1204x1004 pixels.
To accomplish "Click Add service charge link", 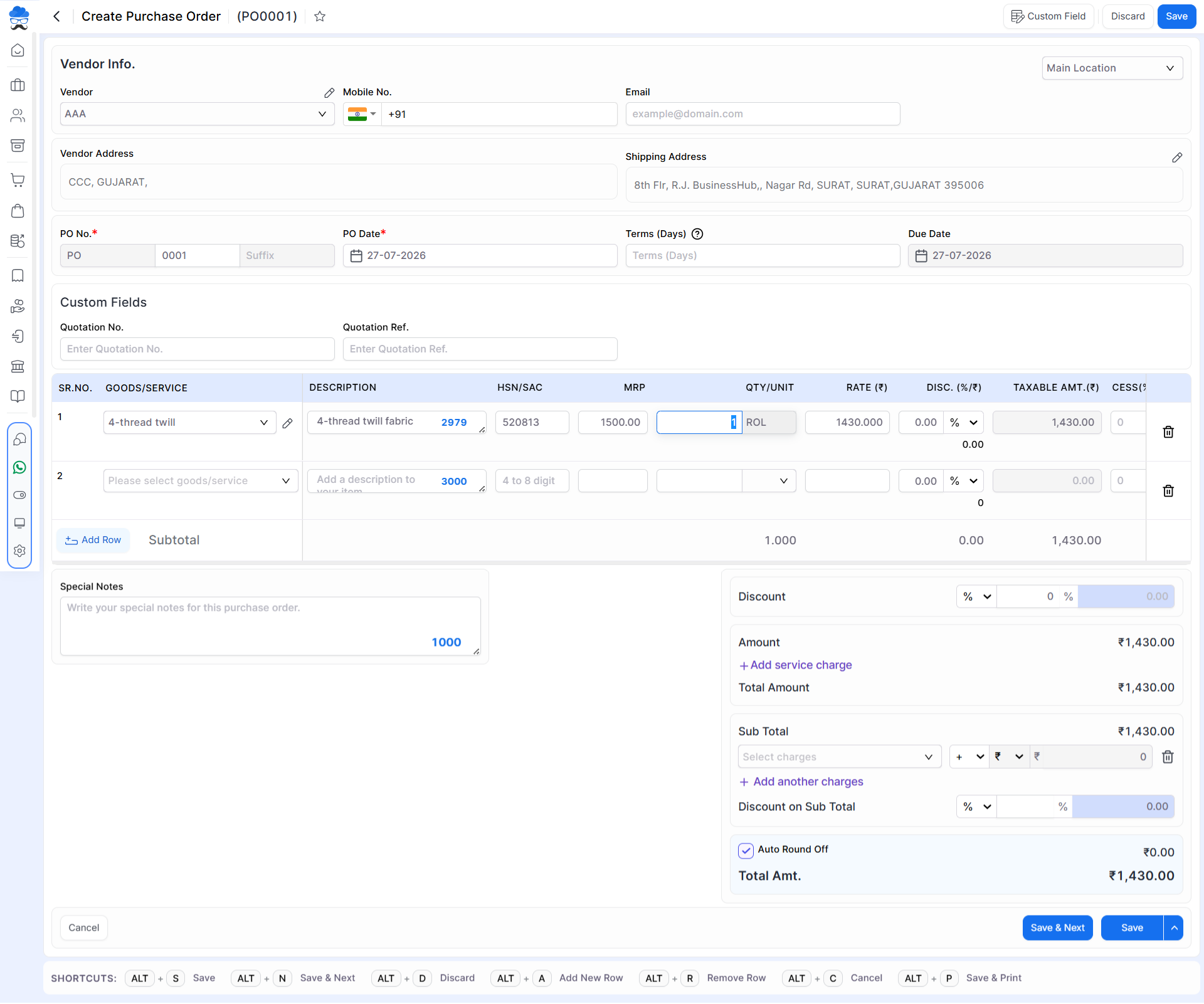I will [x=795, y=665].
